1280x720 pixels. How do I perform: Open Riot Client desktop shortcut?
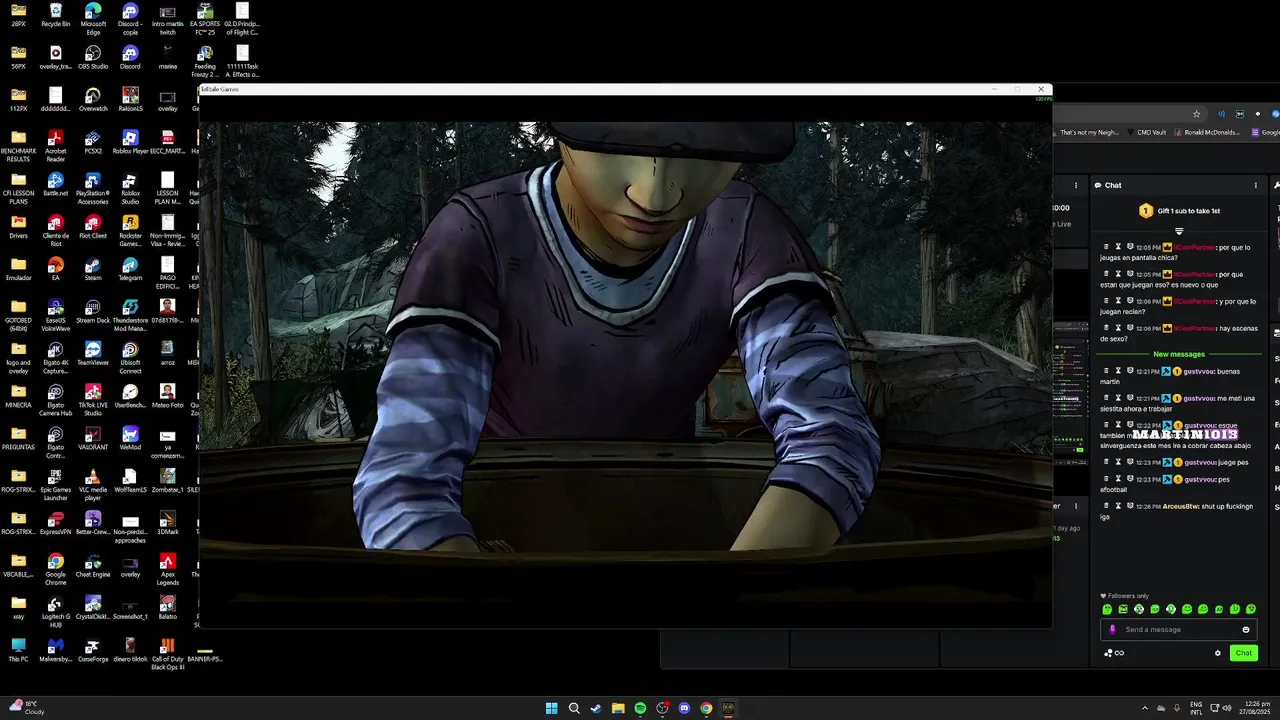pos(93,226)
